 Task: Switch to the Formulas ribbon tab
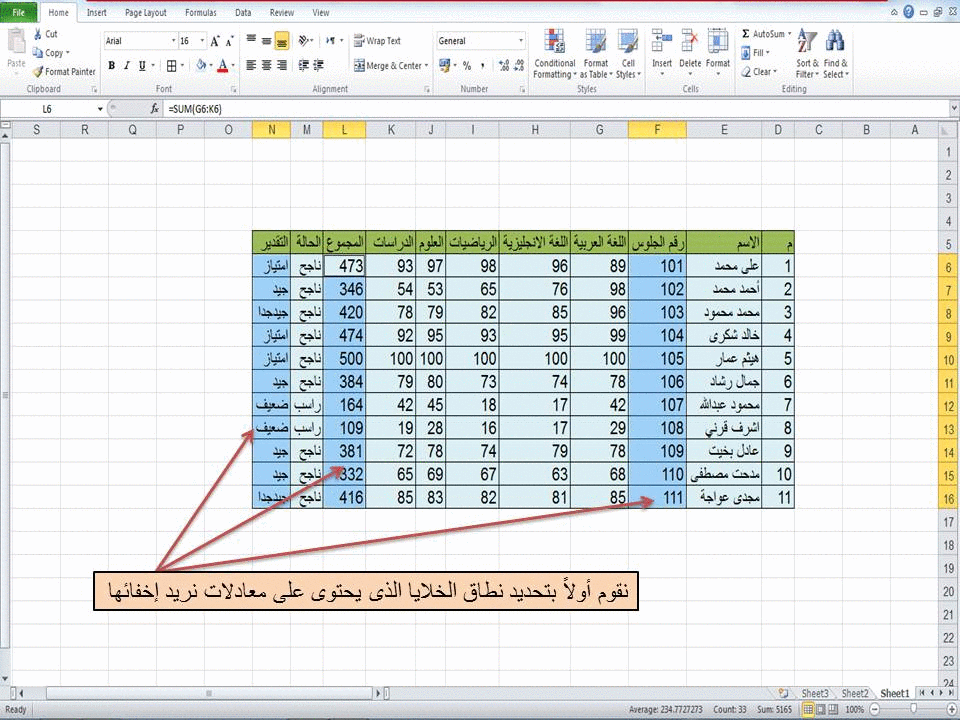200,12
